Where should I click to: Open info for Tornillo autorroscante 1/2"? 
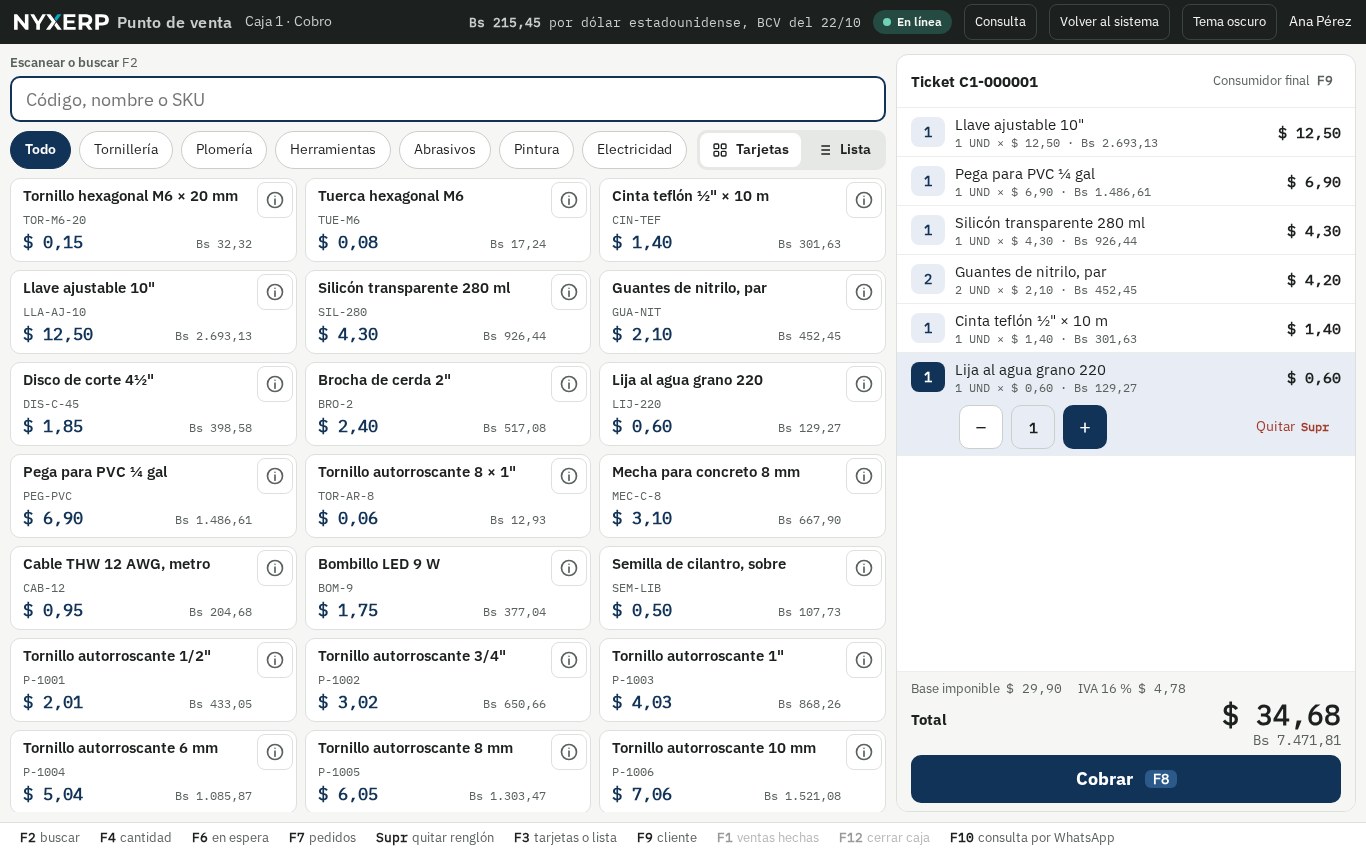click(x=275, y=660)
